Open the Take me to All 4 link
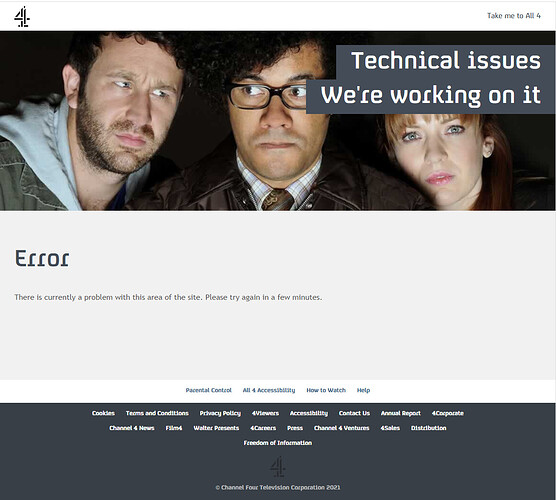Viewport: 556px width, 500px height. (513, 16)
